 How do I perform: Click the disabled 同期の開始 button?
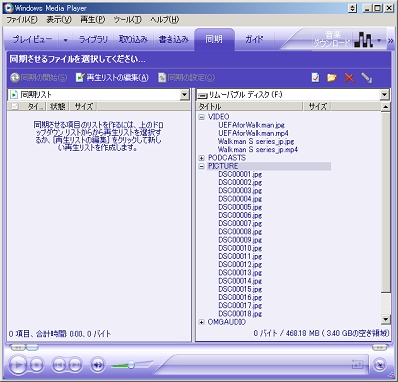[x=38, y=78]
